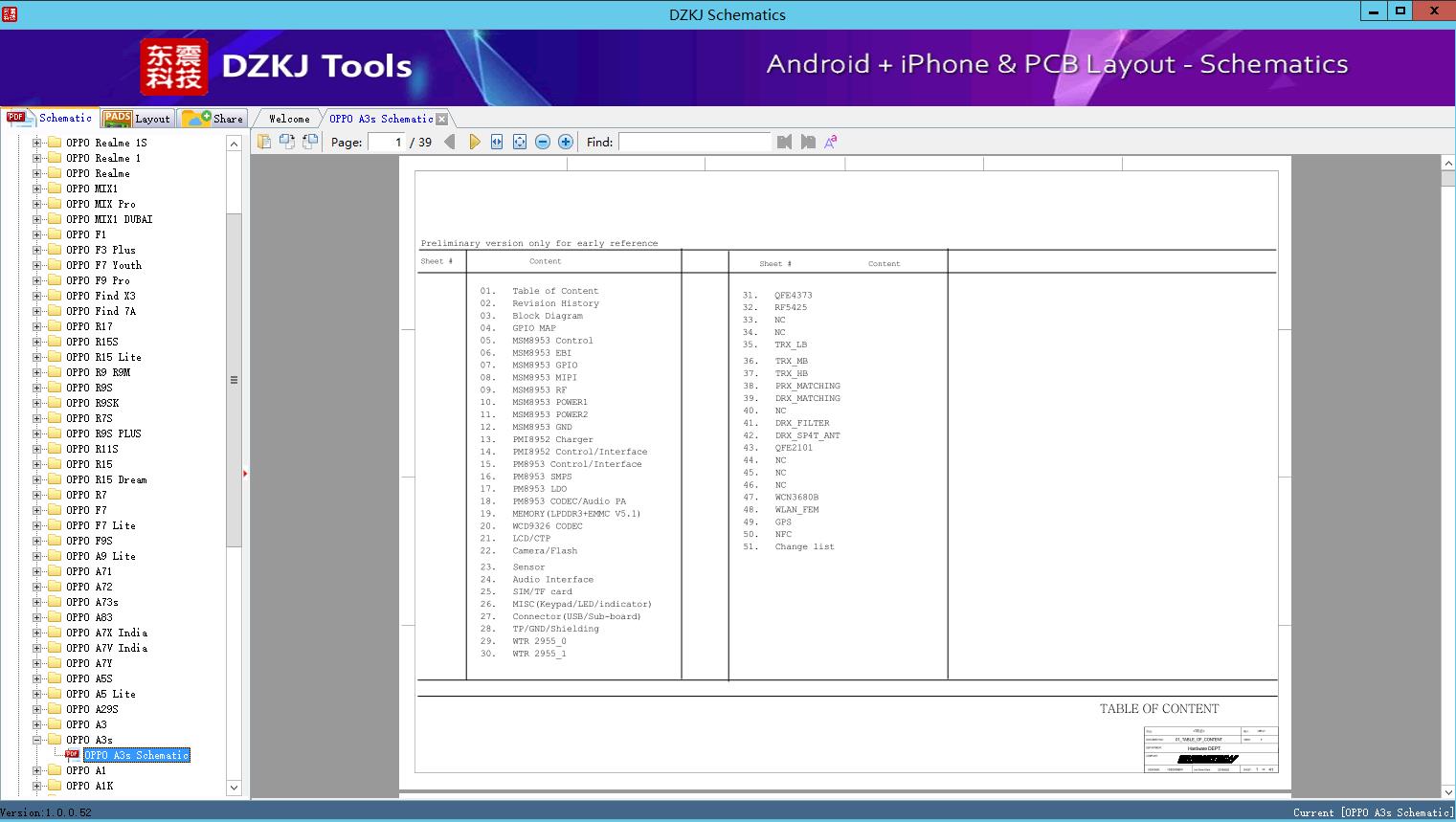
Task: Click the folder icon of OPPO A3s
Action: click(x=55, y=740)
